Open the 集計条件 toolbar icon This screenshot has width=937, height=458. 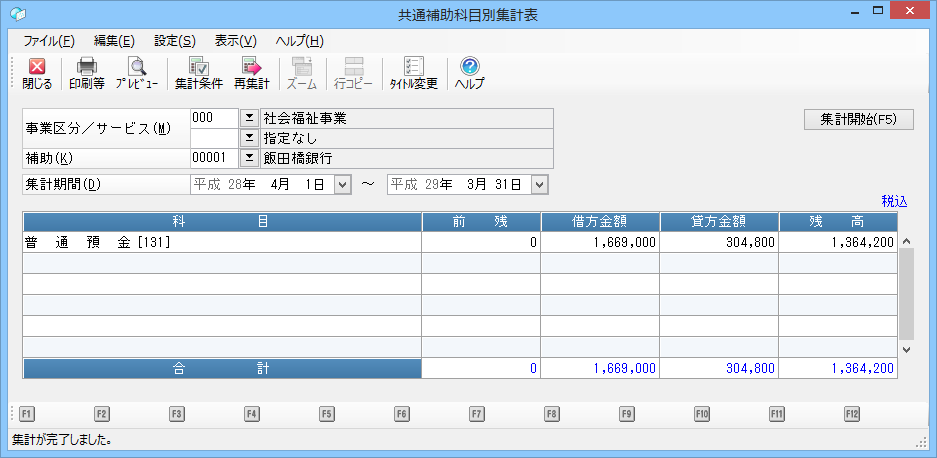click(x=198, y=74)
